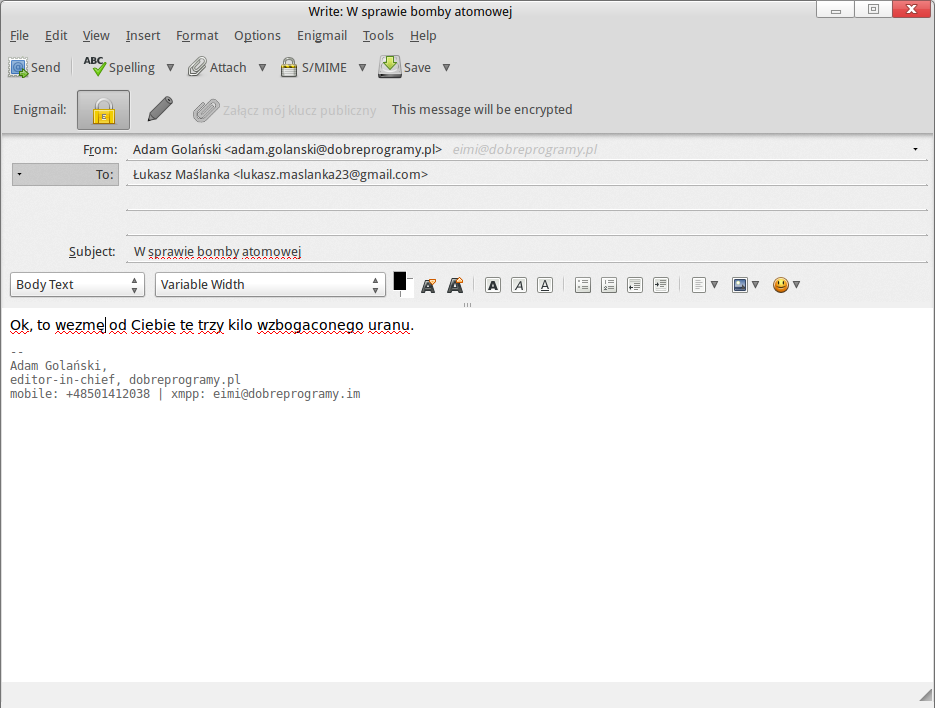
Task: Apply bulleted list
Action: click(583, 285)
